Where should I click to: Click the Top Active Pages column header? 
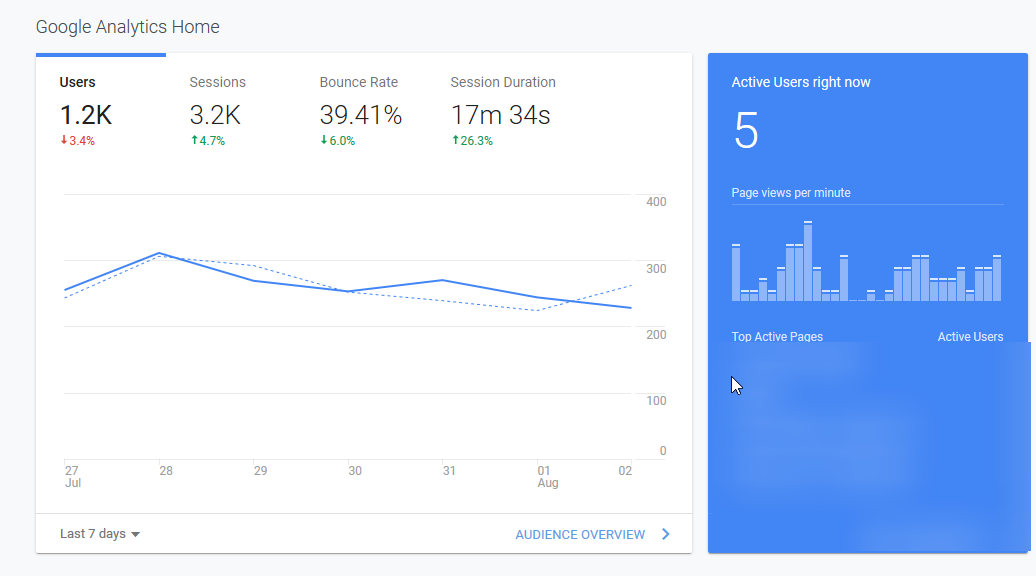777,337
